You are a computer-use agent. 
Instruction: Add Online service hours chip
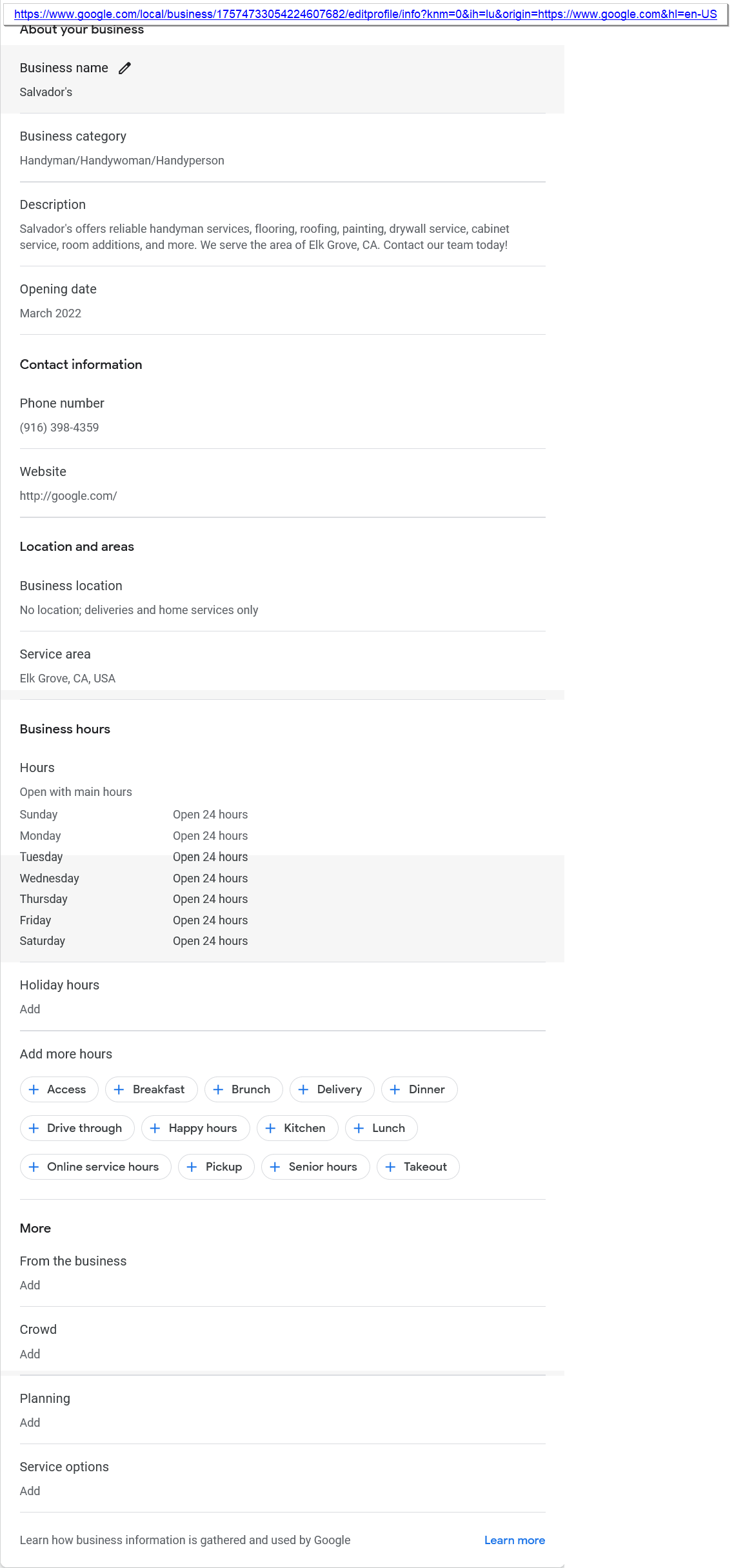coord(95,1167)
